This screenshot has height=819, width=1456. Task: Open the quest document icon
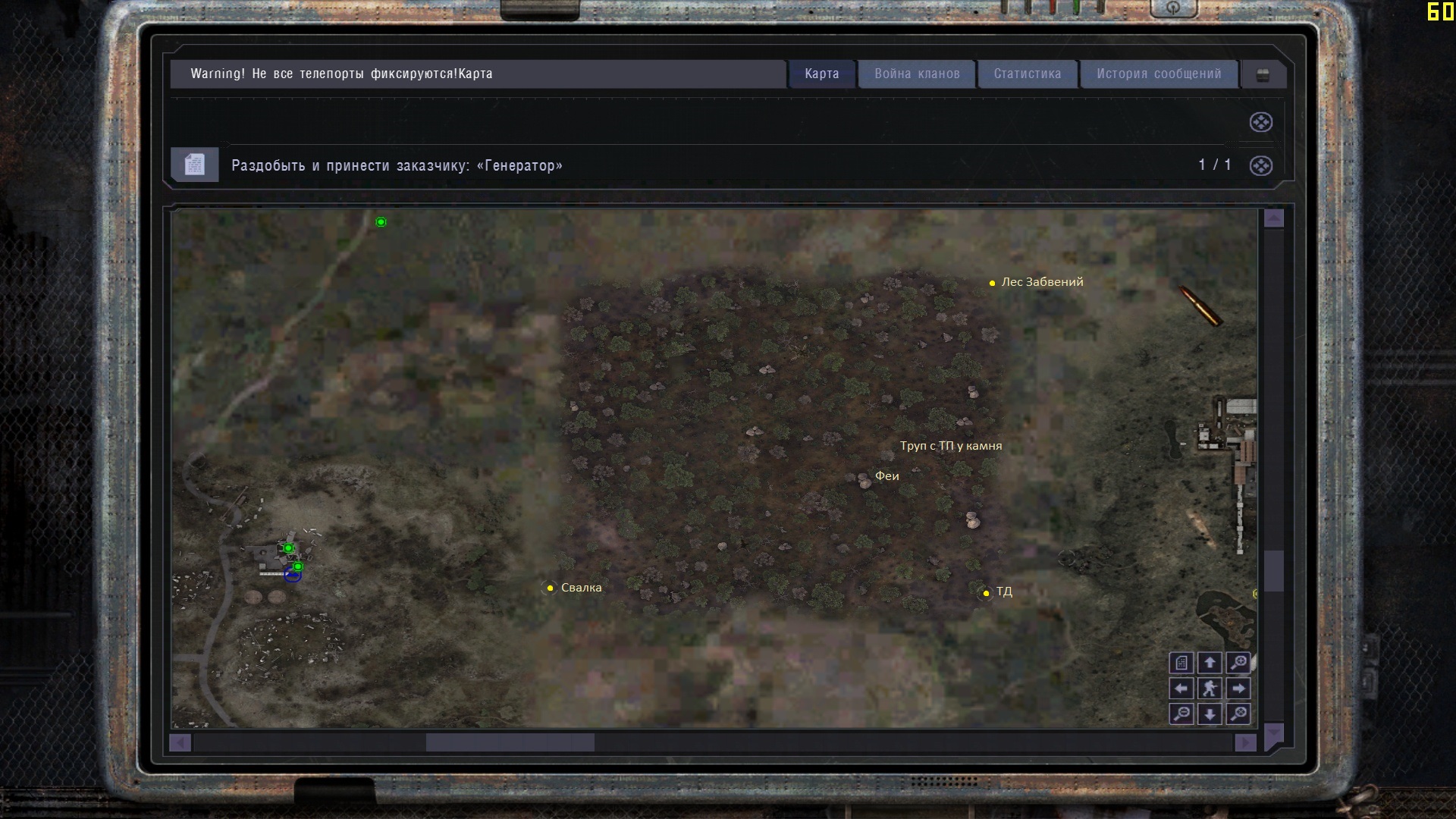(194, 165)
